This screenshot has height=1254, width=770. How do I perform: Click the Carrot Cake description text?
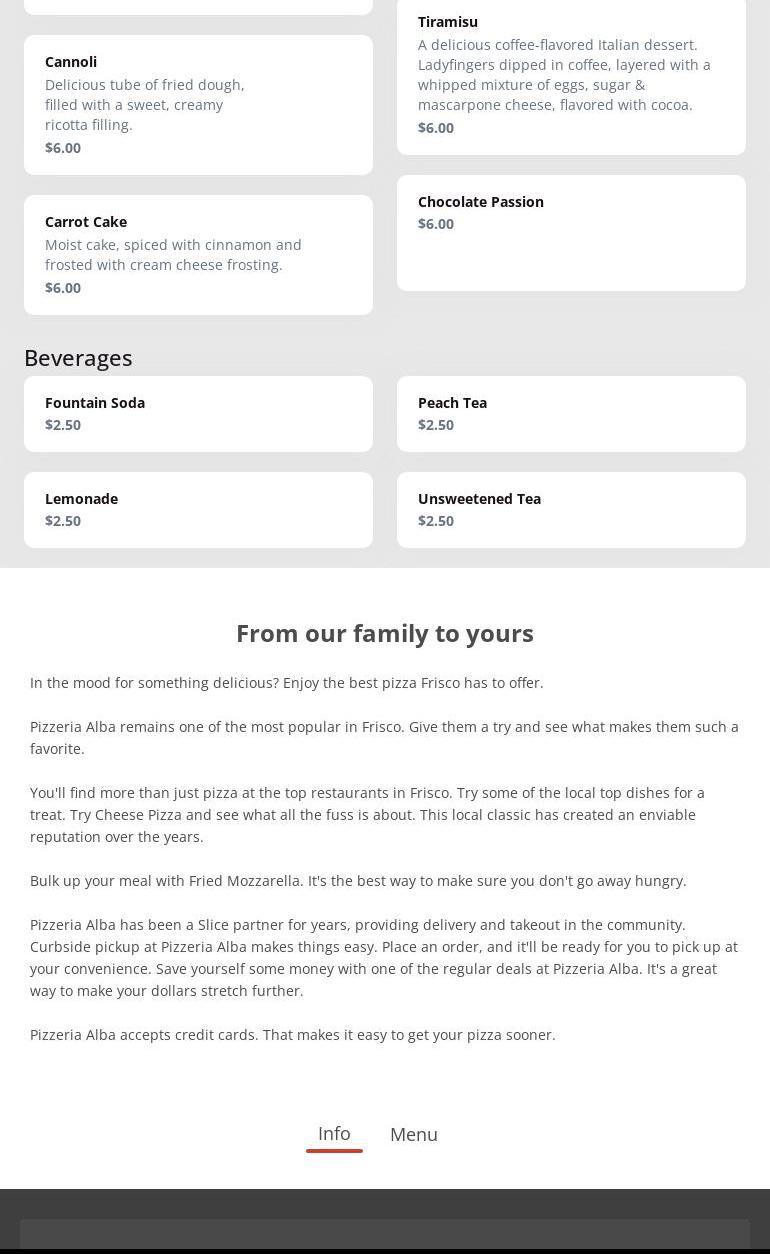173,255
